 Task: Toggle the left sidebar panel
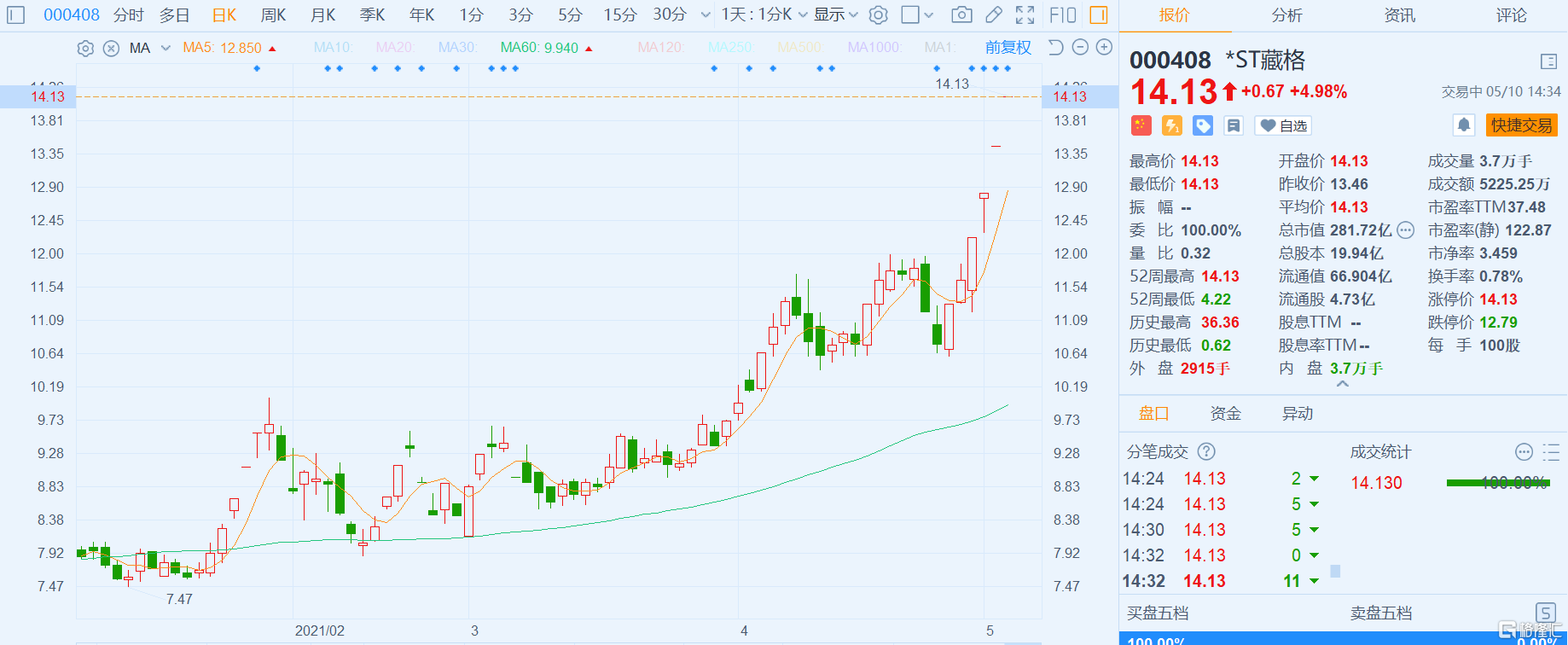tap(16, 15)
